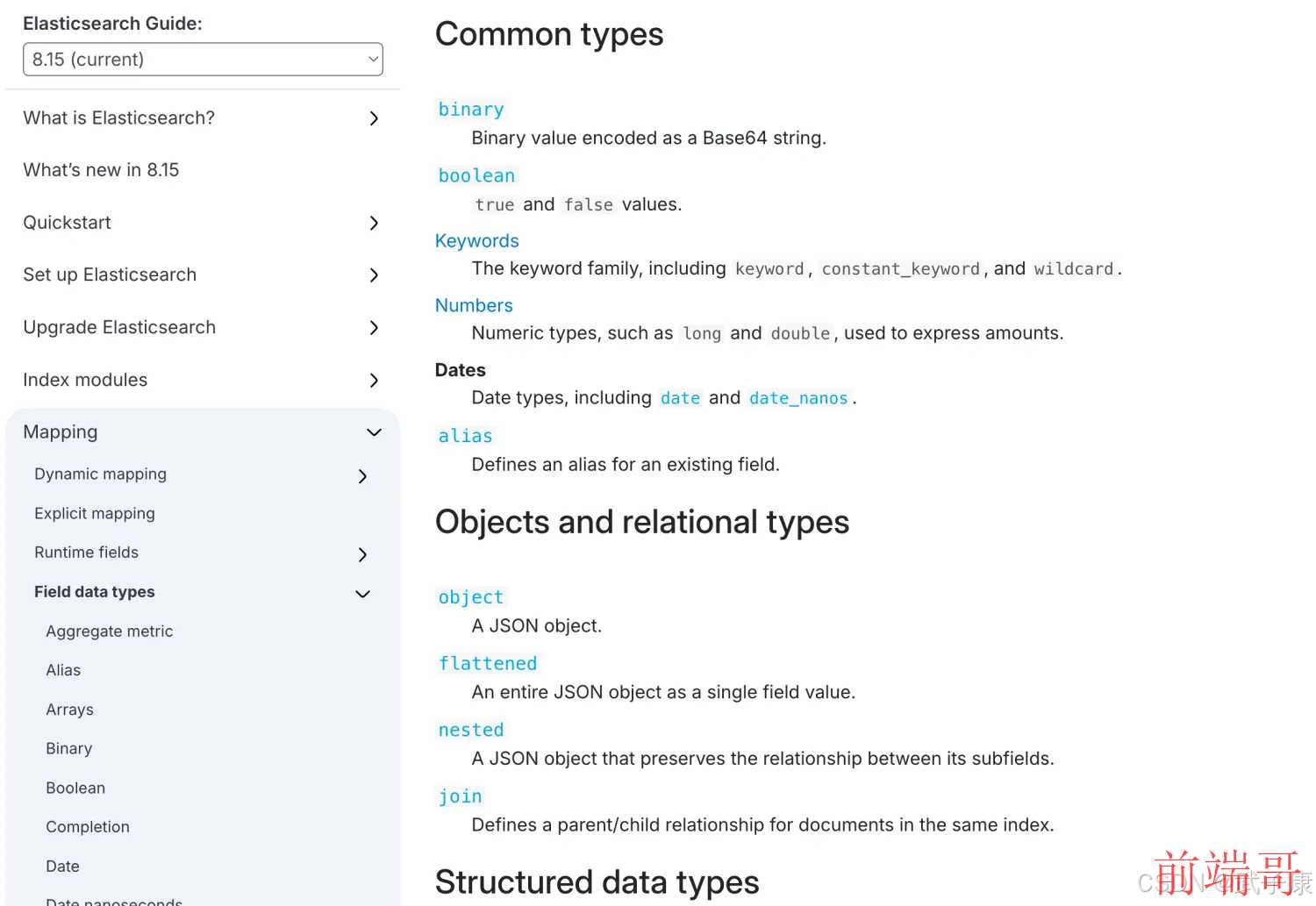Viewport: 1316px width, 906px height.
Task: Open Index modules sidebar entry
Action: click(85, 380)
